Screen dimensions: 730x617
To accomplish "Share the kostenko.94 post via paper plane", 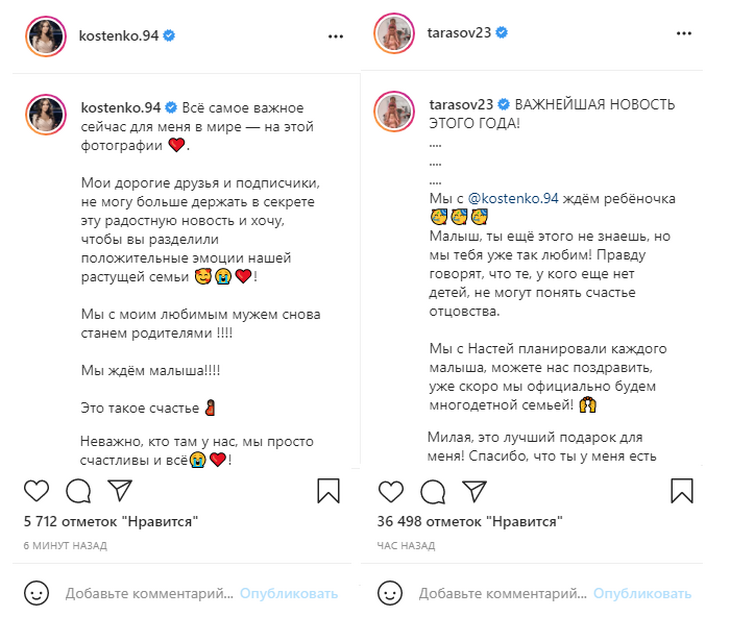I will coord(119,491).
